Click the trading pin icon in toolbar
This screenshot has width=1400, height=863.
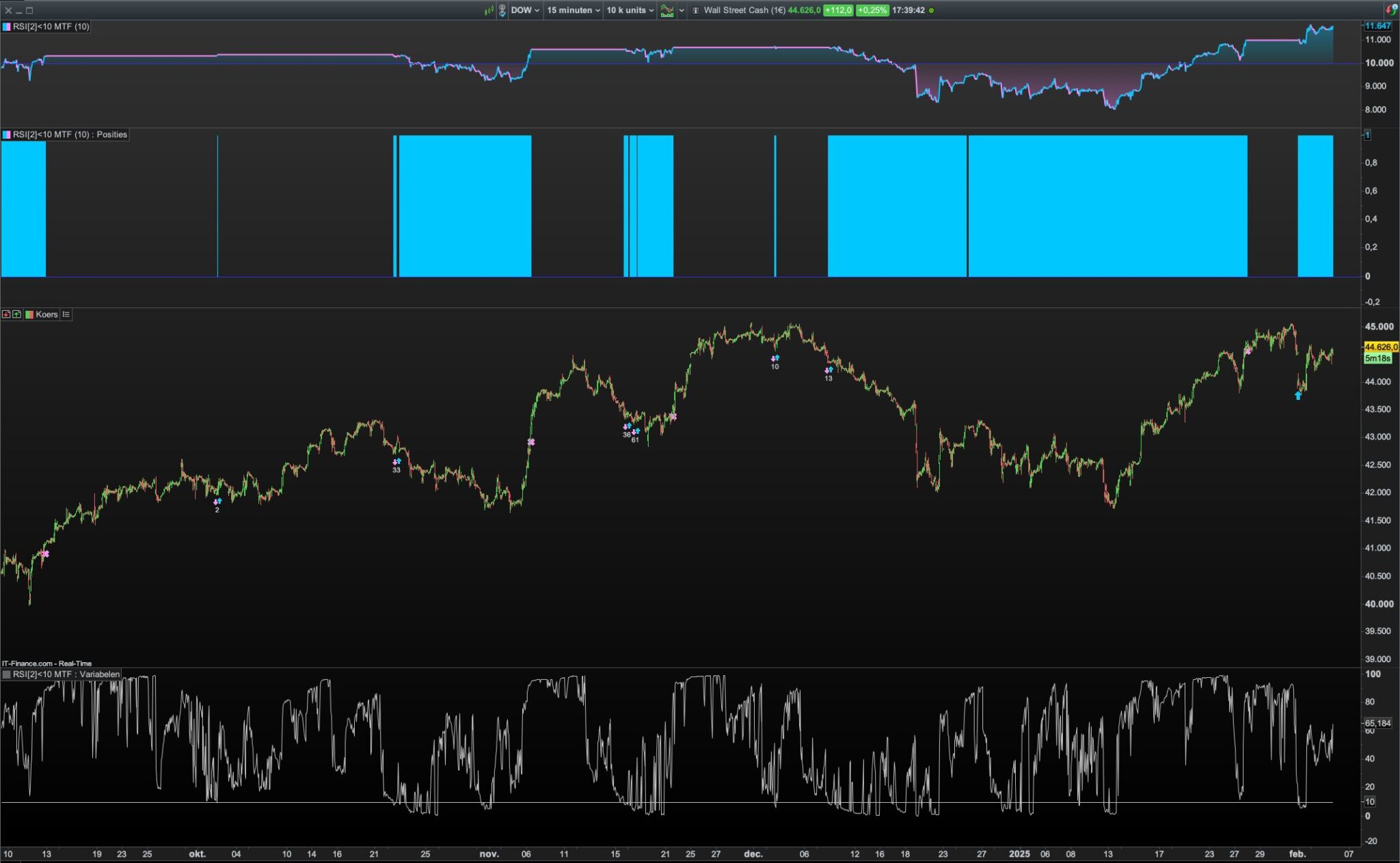pyautogui.click(x=502, y=10)
